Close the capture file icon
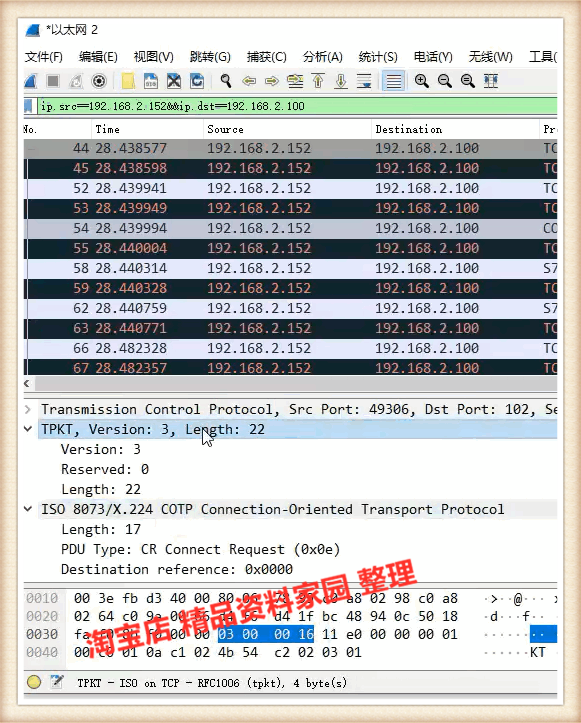Viewport: 581px width, 723px height. coord(174,82)
